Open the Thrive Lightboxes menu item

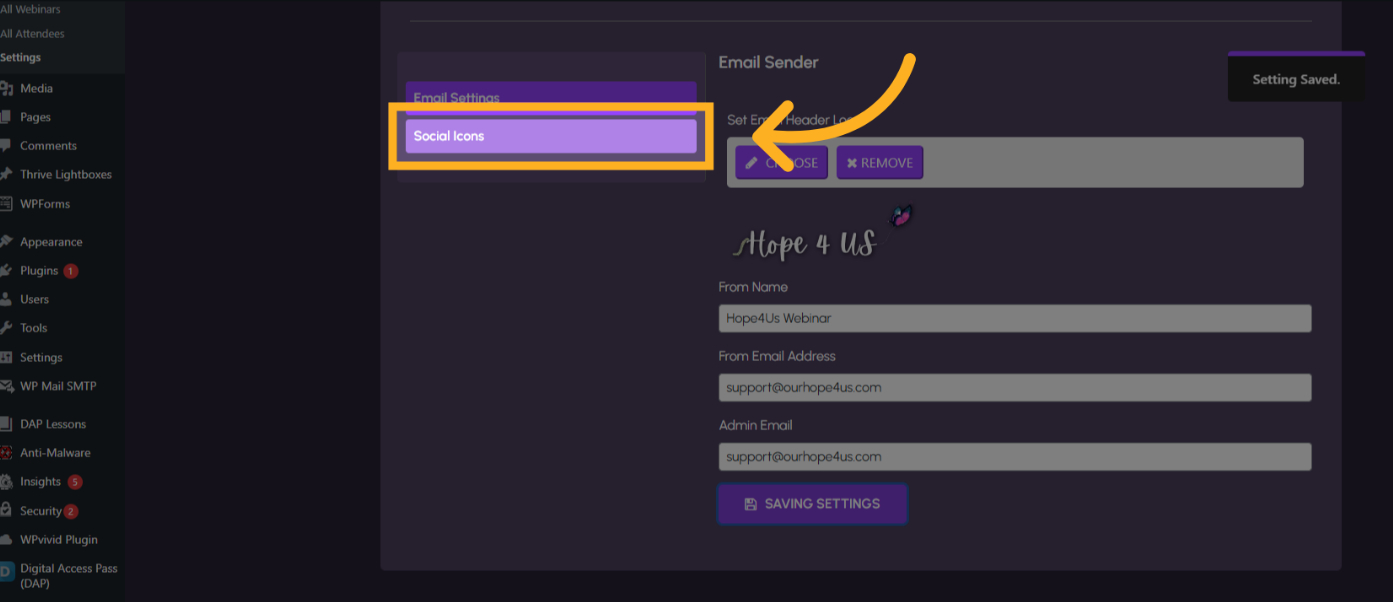tap(65, 175)
